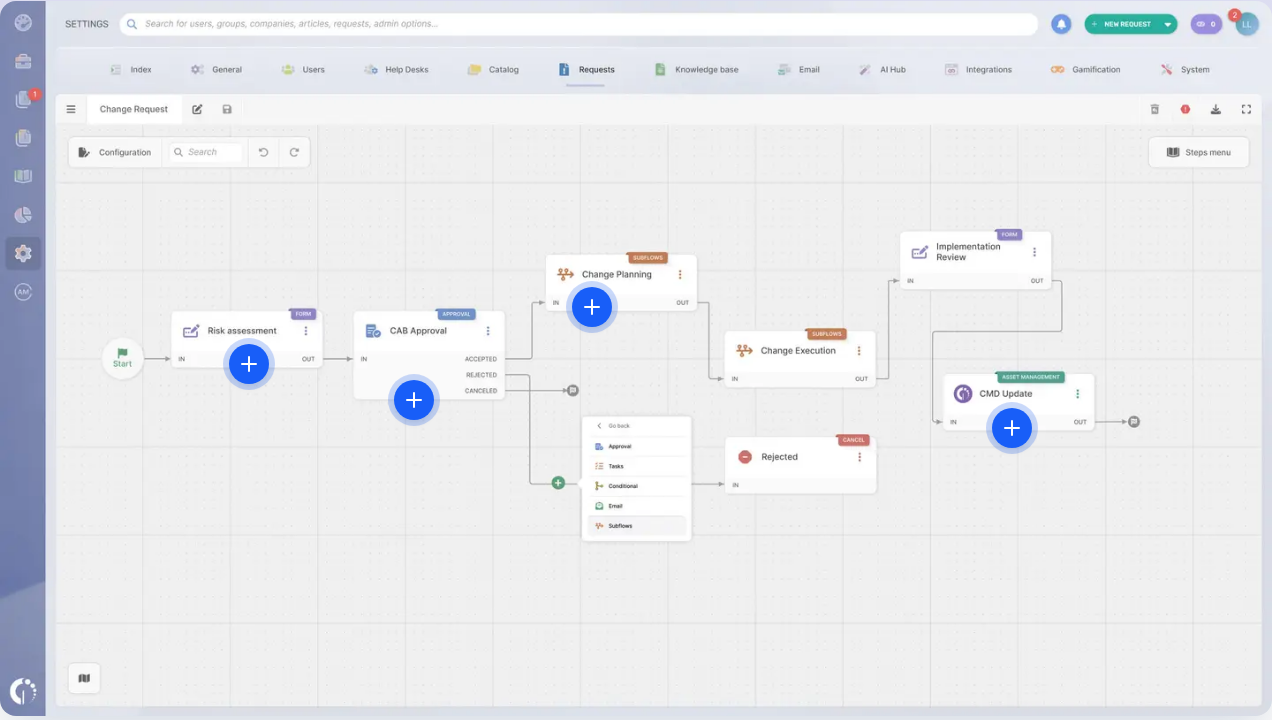Click the download icon
Image resolution: width=1272 pixels, height=720 pixels.
coord(1216,109)
